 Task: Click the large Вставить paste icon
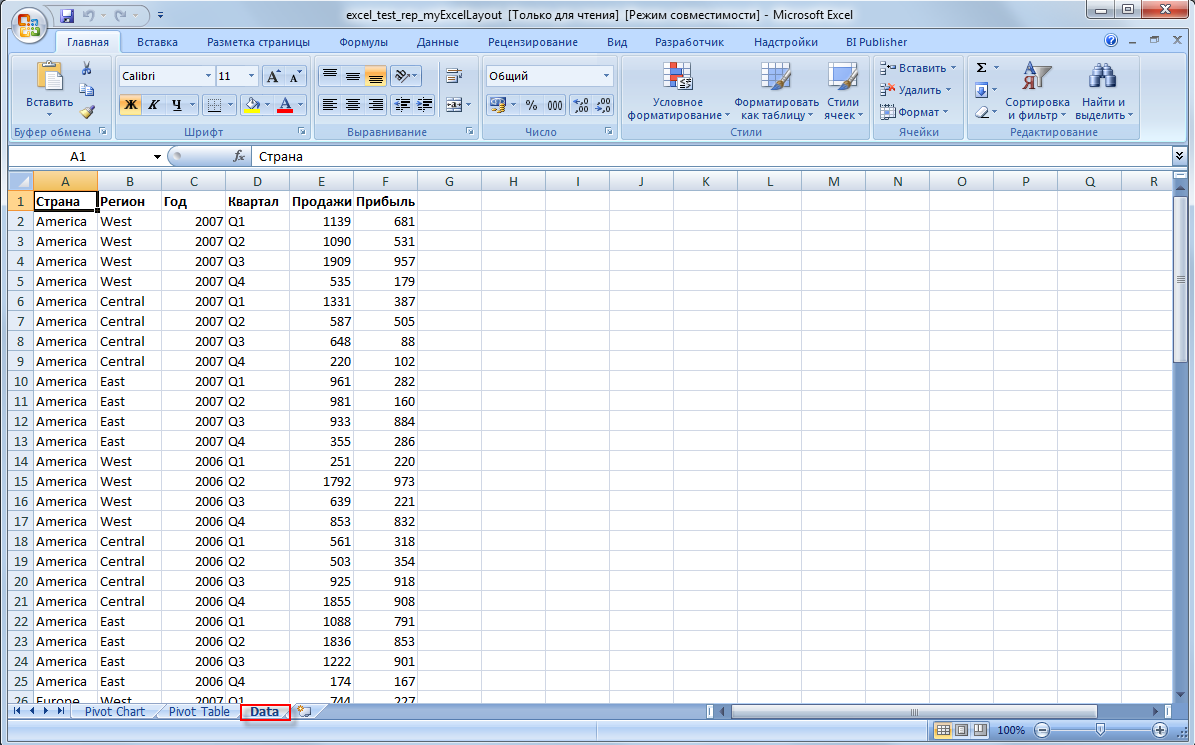(50, 77)
